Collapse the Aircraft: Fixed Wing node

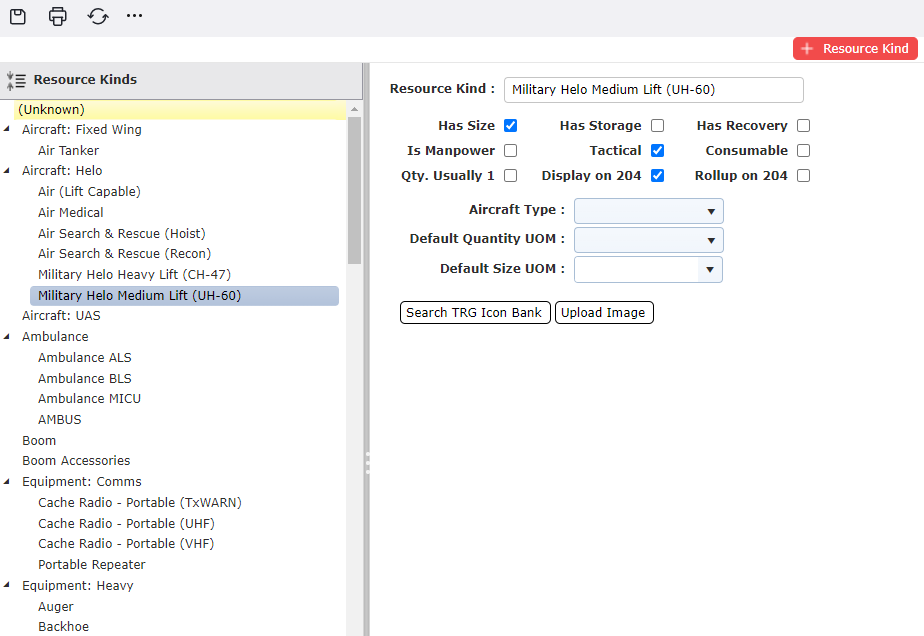(6, 128)
